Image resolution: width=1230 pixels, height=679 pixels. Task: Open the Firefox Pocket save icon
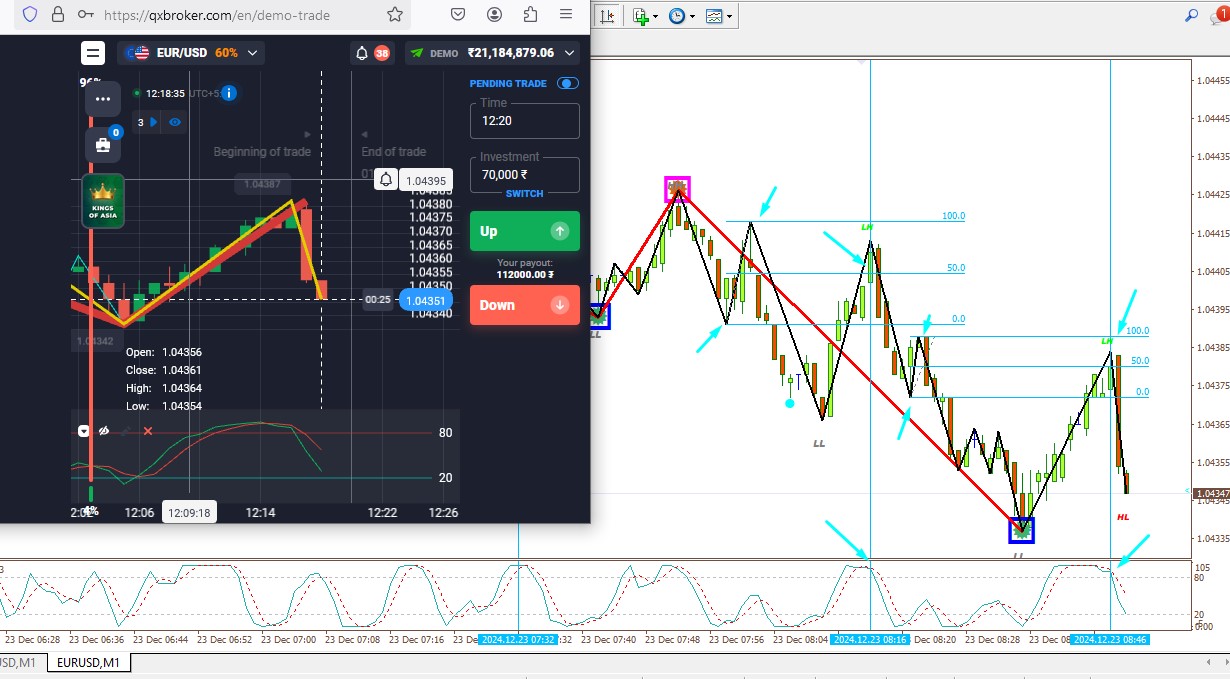click(x=458, y=15)
